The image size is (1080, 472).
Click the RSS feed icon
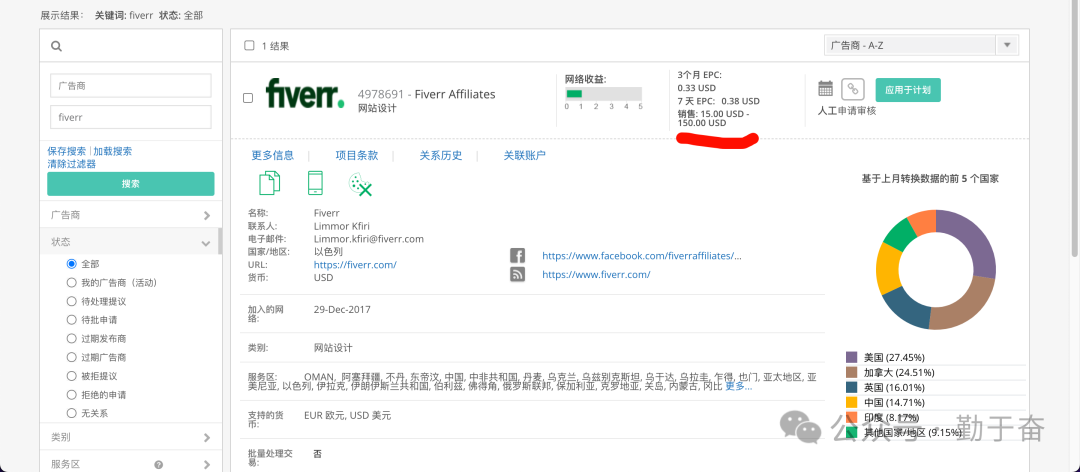click(518, 274)
